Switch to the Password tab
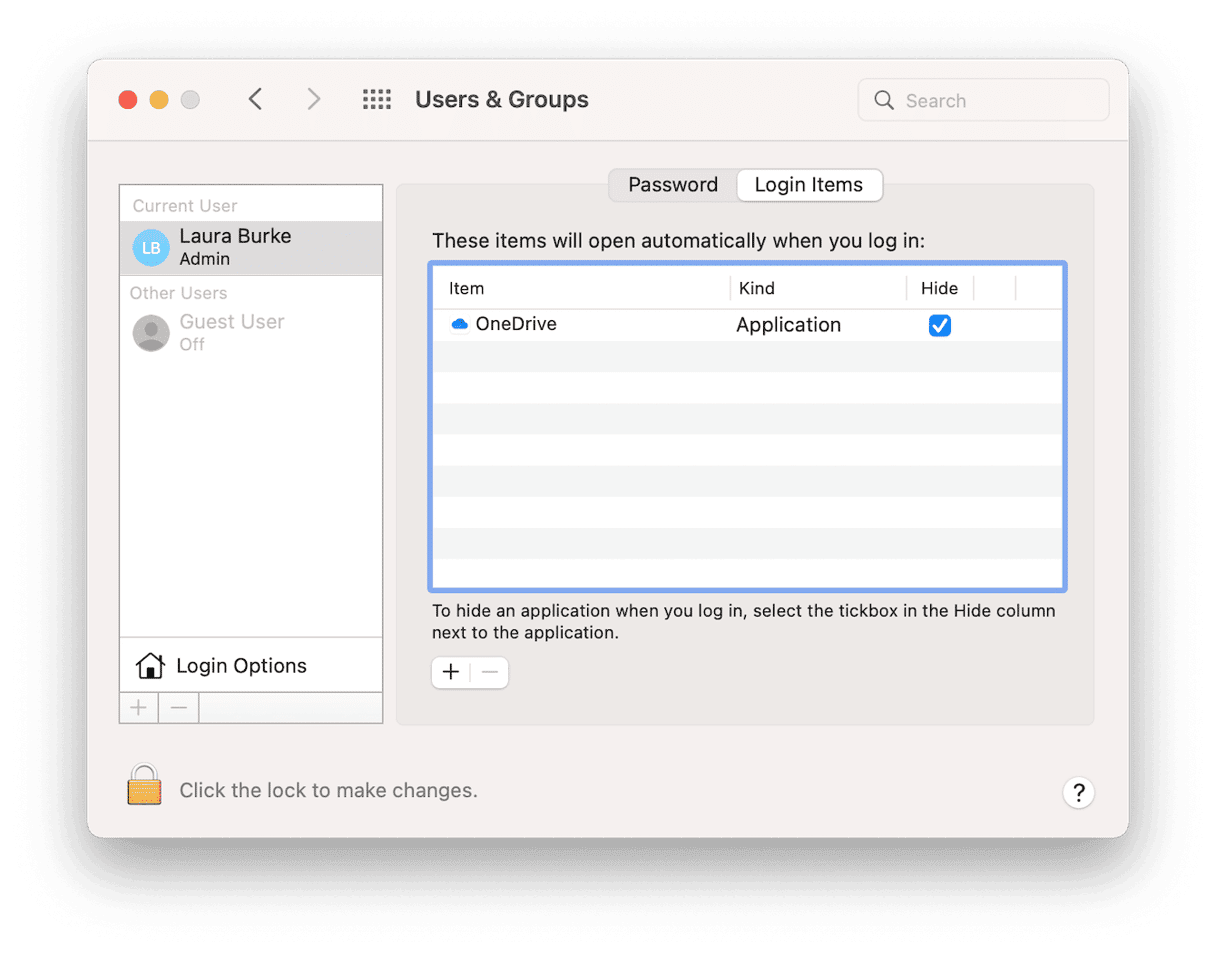Image resolution: width=1216 pixels, height=953 pixels. (x=672, y=185)
